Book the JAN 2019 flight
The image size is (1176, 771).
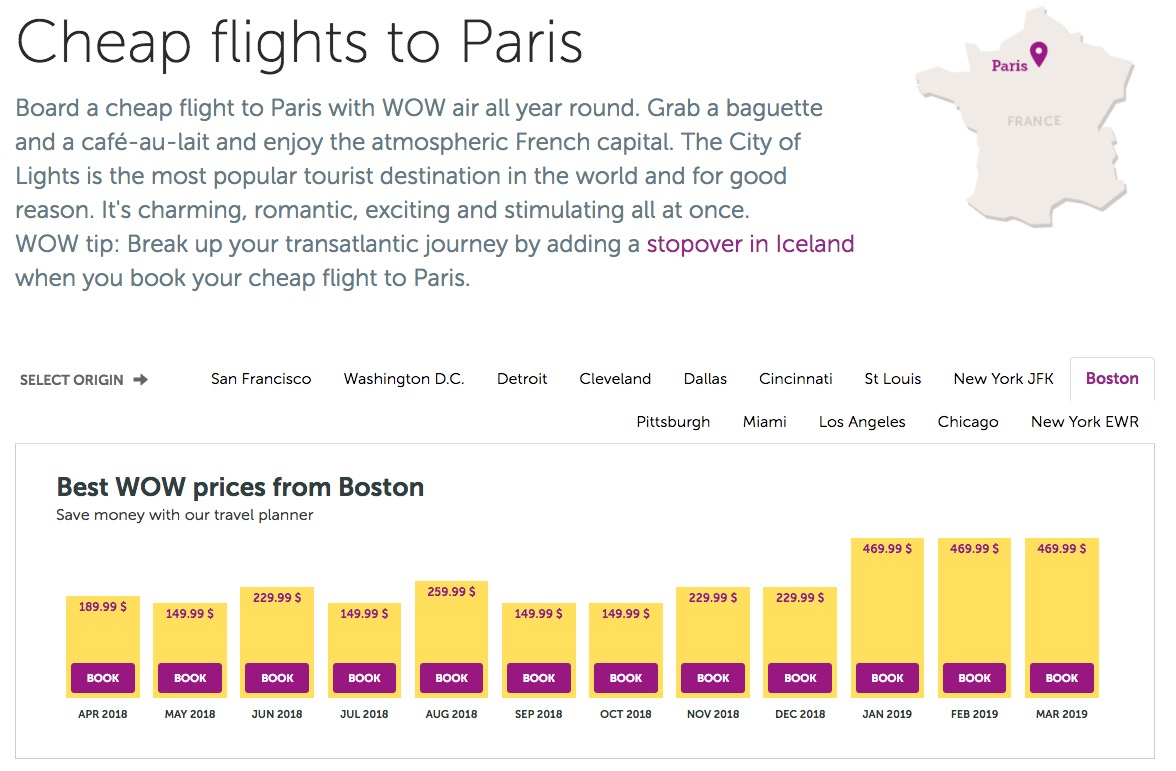887,678
